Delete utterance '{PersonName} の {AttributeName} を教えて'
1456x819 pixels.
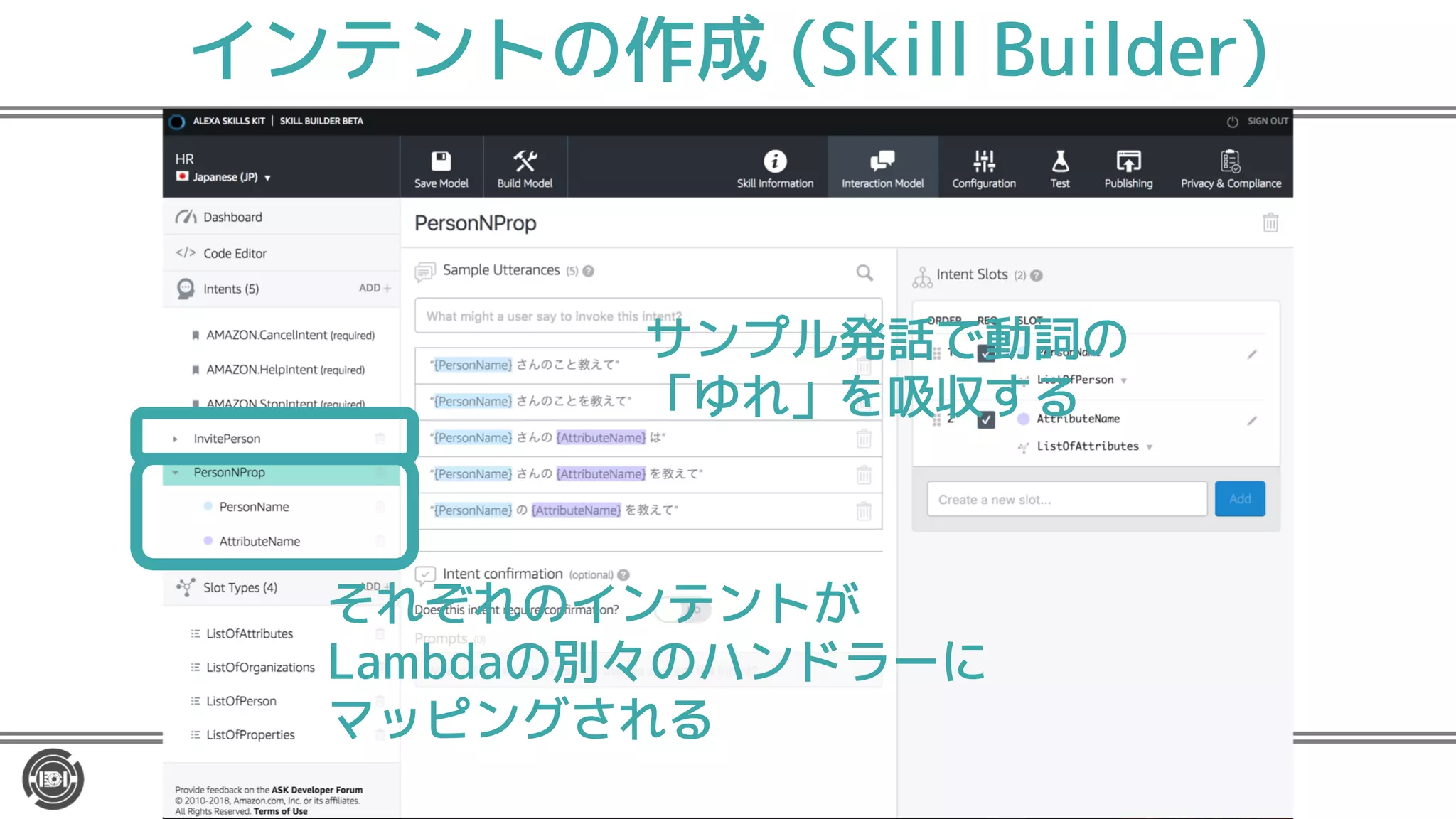click(x=864, y=511)
